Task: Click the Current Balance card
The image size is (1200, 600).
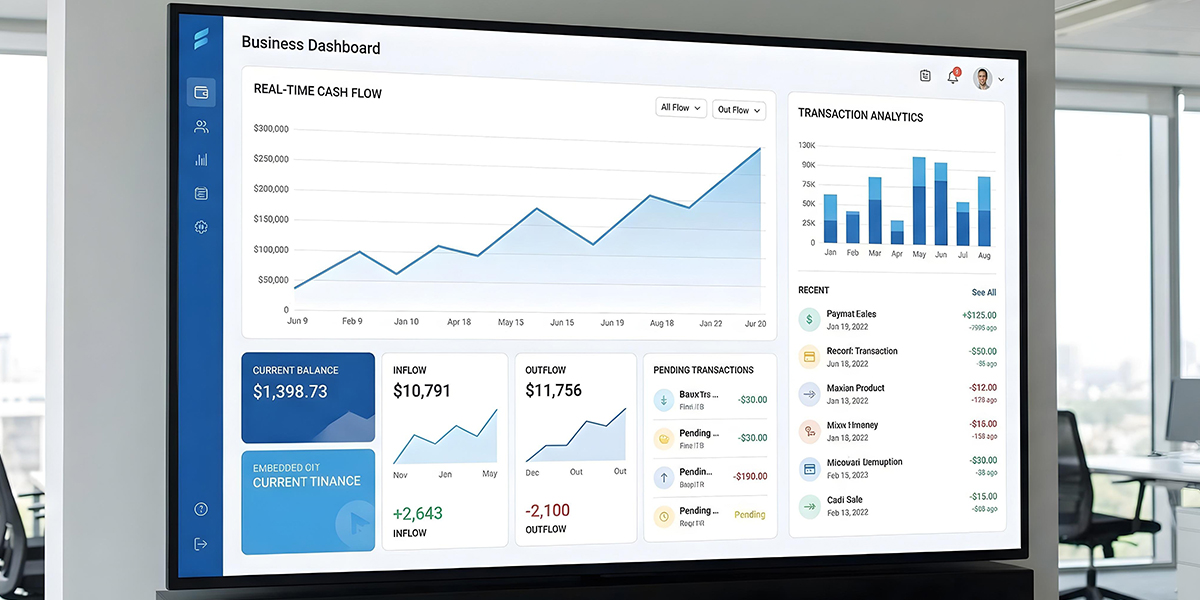Action: pyautogui.click(x=308, y=397)
